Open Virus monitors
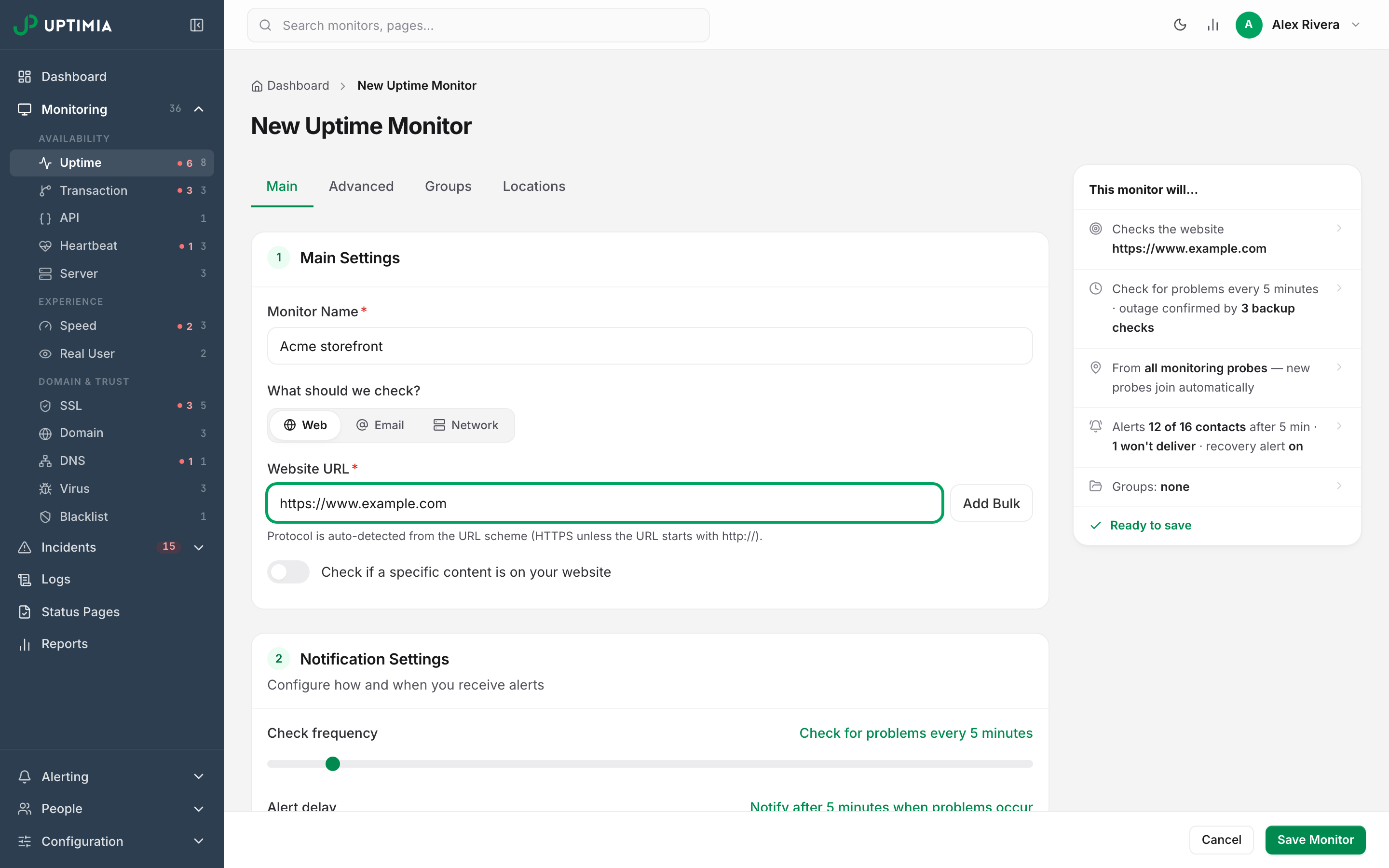This screenshot has width=1389, height=868. point(112,488)
